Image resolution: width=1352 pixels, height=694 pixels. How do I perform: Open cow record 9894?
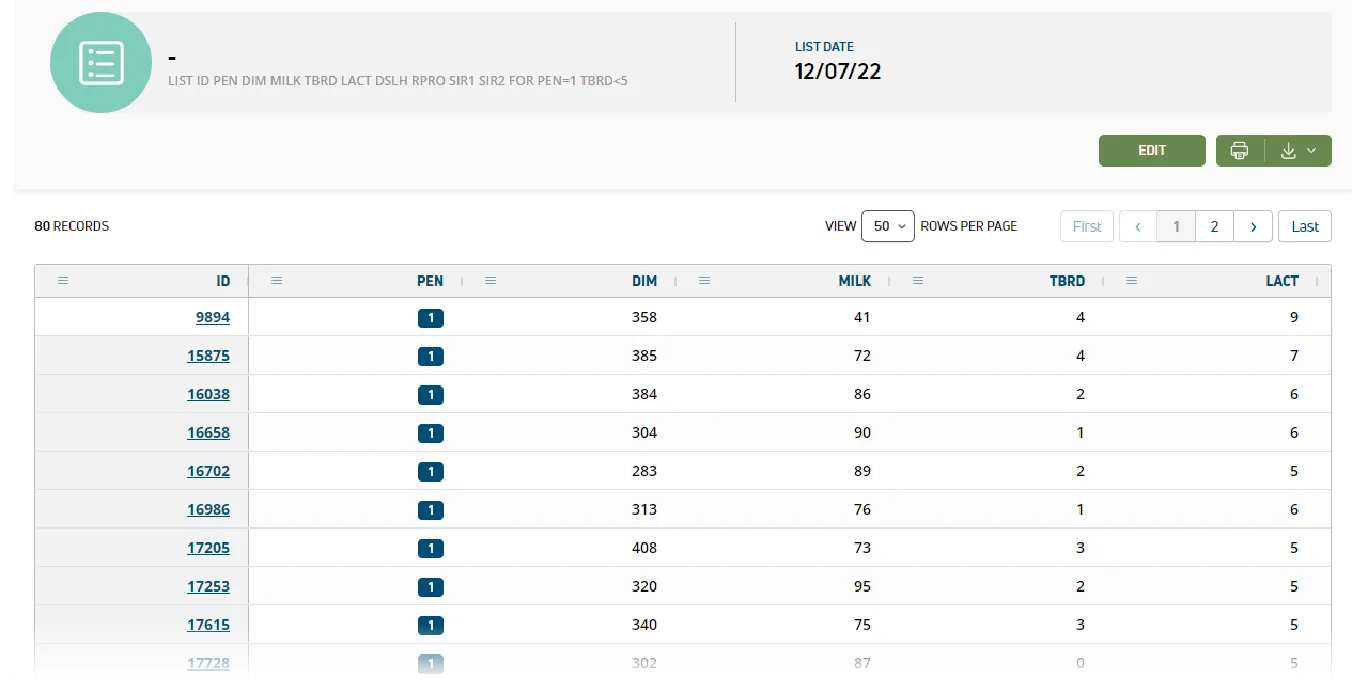tap(213, 317)
